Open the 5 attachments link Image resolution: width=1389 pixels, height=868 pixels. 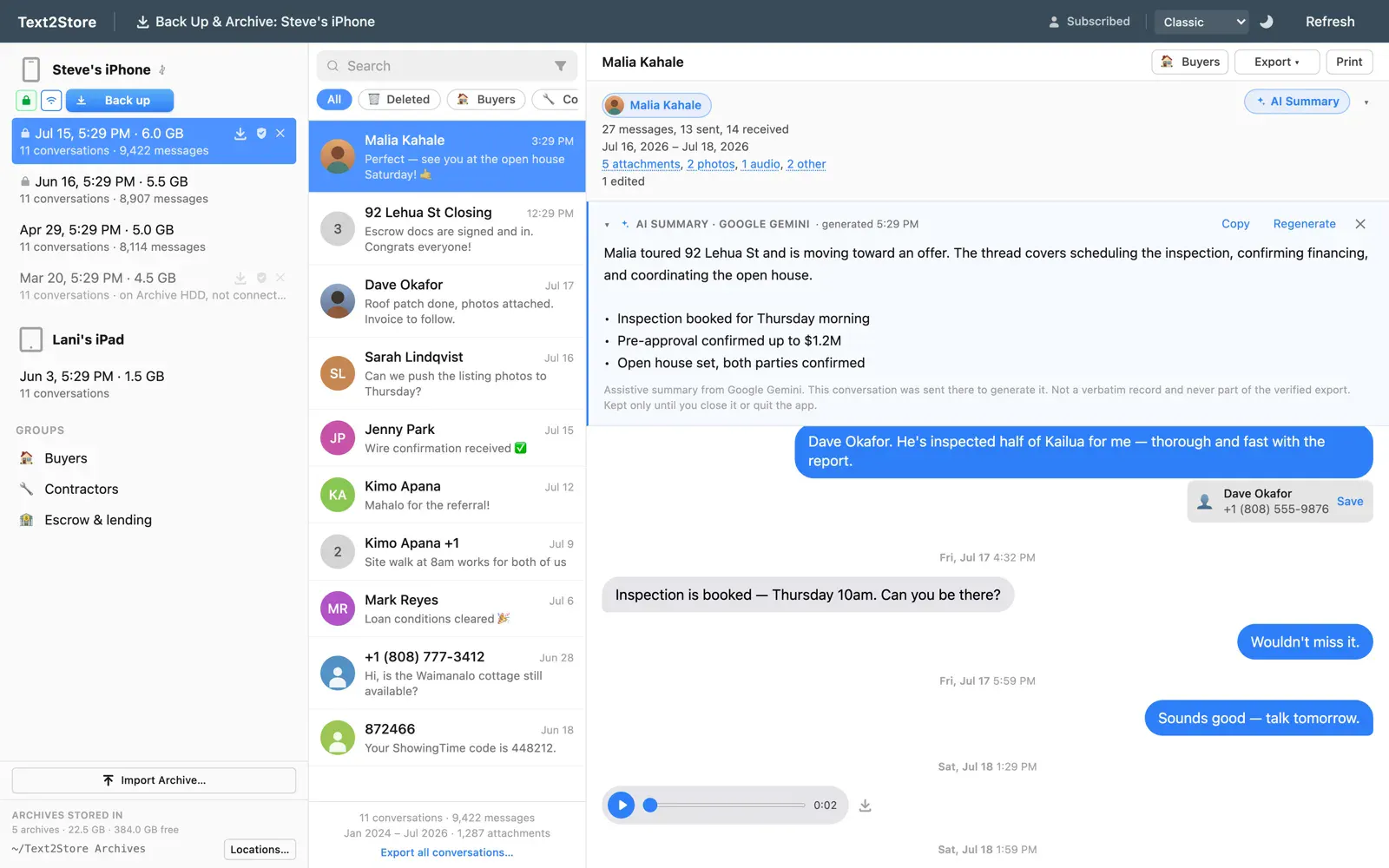(x=642, y=164)
